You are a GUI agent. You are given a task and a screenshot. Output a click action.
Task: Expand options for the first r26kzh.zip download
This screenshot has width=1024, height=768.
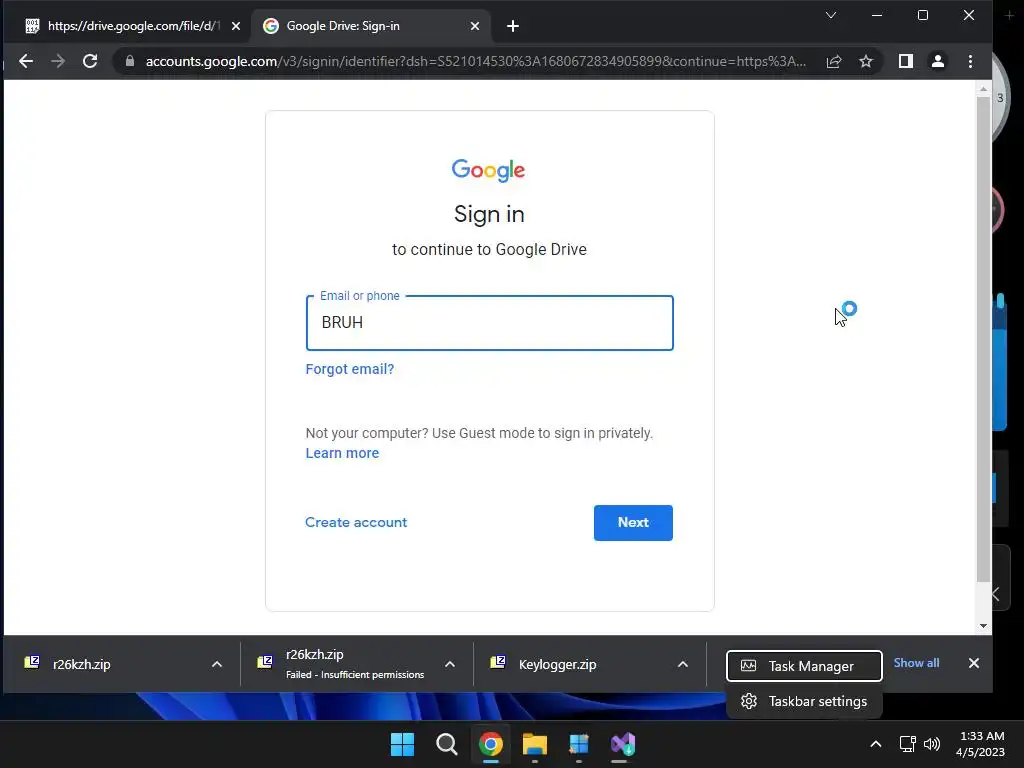click(217, 664)
